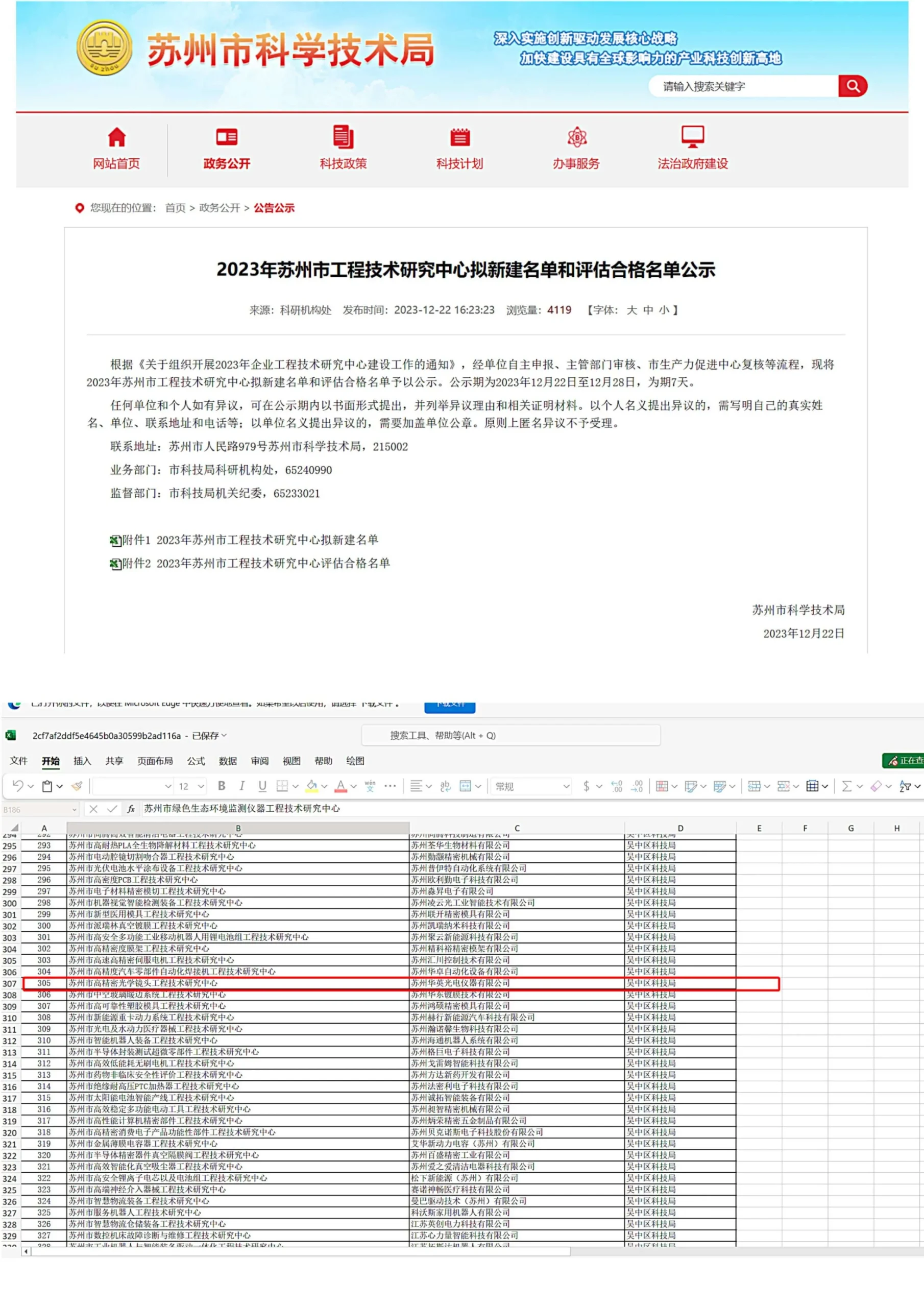Image resolution: width=924 pixels, height=1307 pixels.
Task: Click the 搜索工具、帮助等 search box
Action: [510, 735]
